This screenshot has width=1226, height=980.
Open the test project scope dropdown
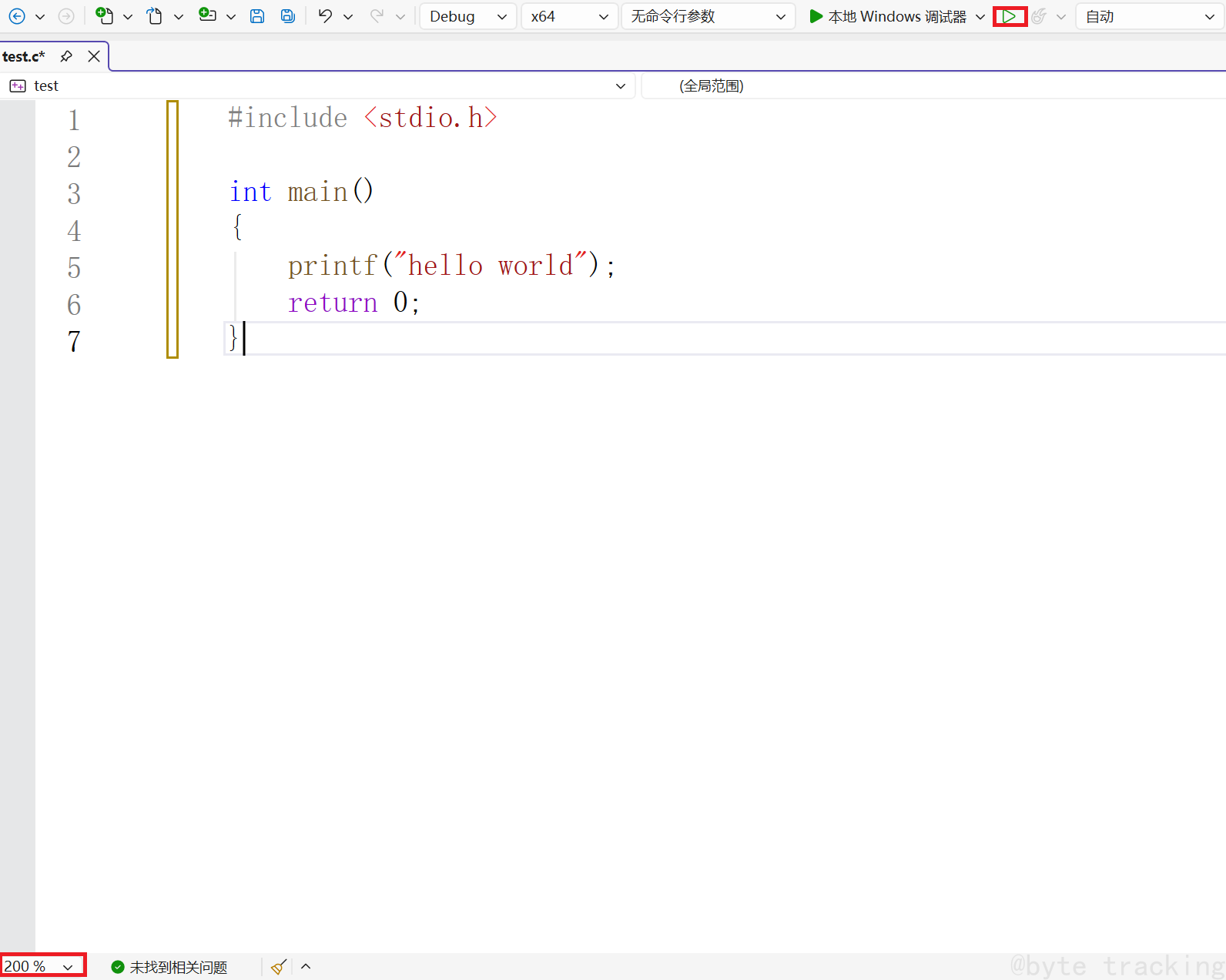click(317, 85)
